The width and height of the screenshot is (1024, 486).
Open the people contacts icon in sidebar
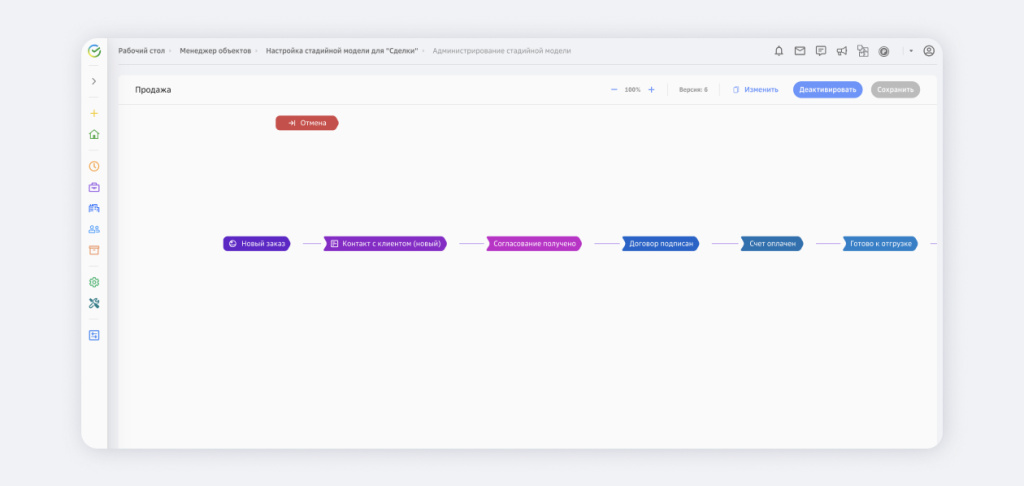(x=94, y=229)
